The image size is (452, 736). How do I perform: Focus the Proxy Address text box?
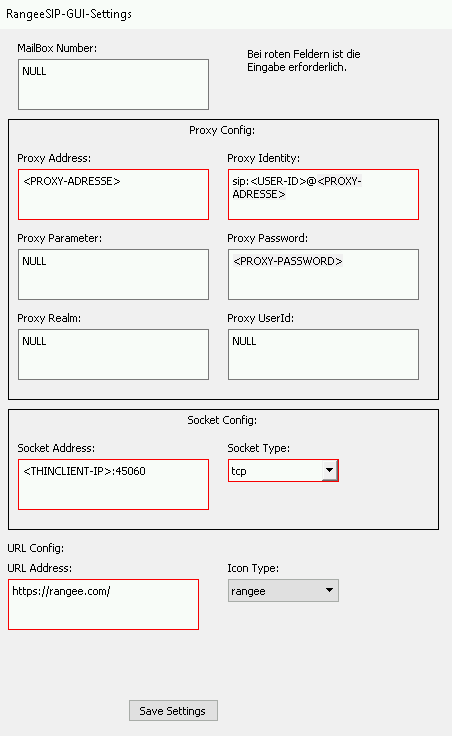point(113,194)
